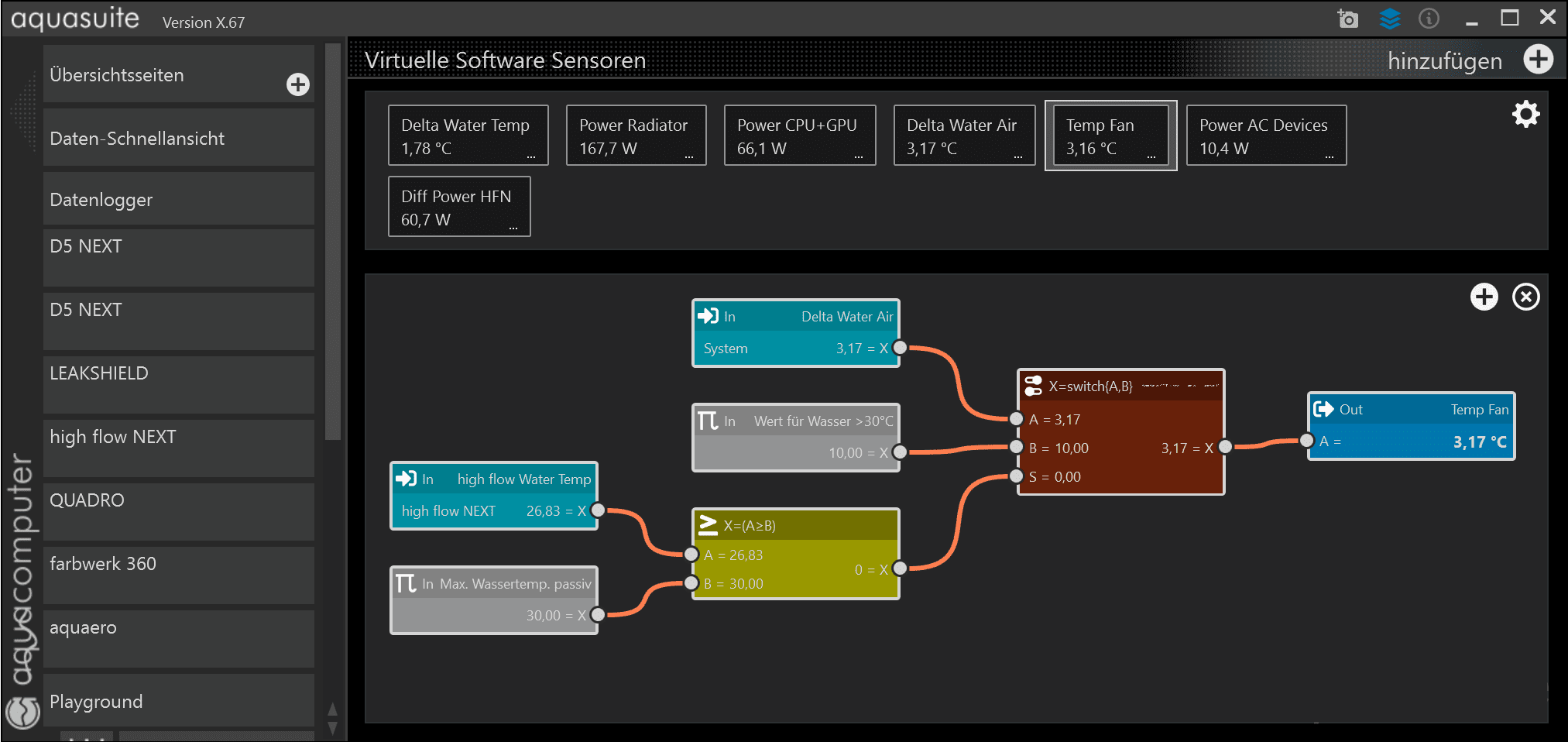
Task: Click the plus icon next to hinzufügen
Action: 1539,59
